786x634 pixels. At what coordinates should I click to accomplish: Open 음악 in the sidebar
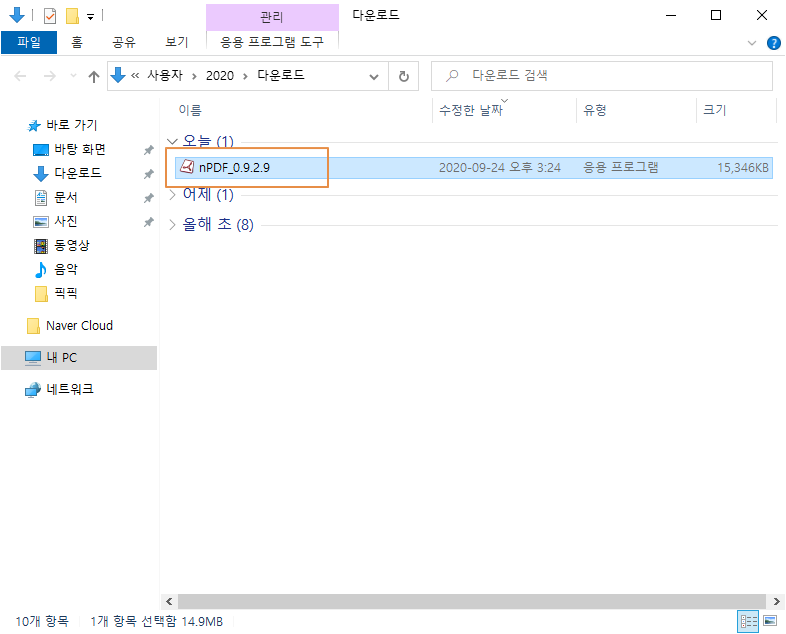(56, 270)
